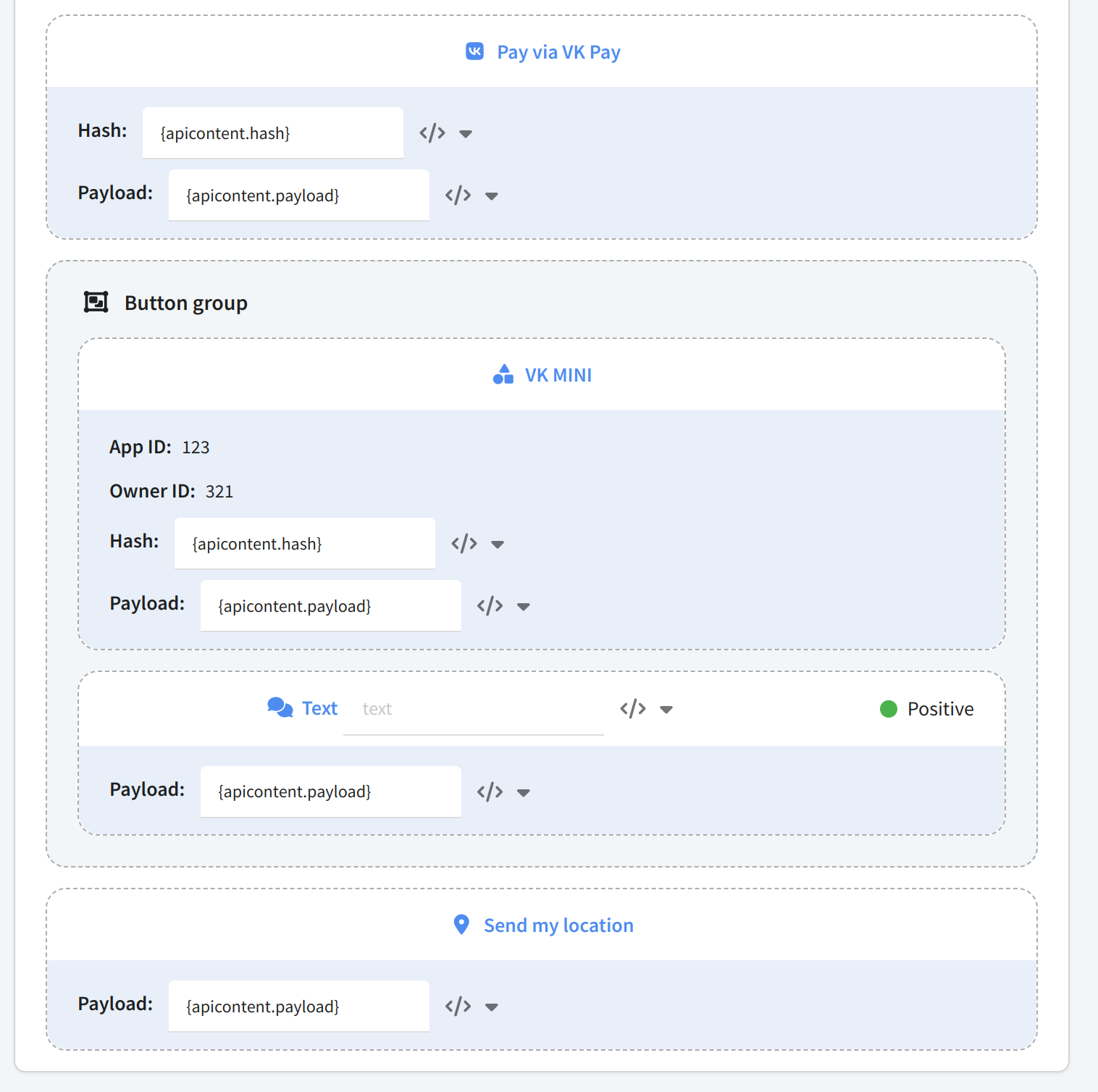Edit Payload field under Send my location

[x=299, y=1006]
